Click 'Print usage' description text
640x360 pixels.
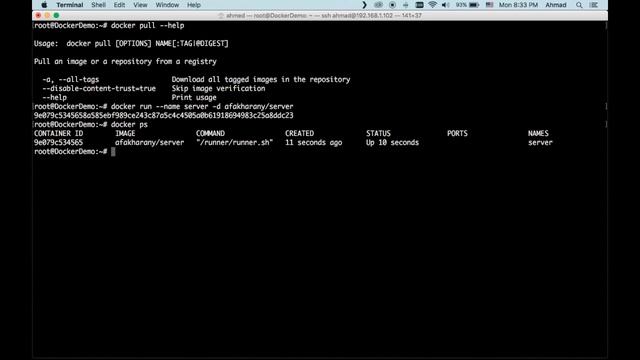(194, 98)
